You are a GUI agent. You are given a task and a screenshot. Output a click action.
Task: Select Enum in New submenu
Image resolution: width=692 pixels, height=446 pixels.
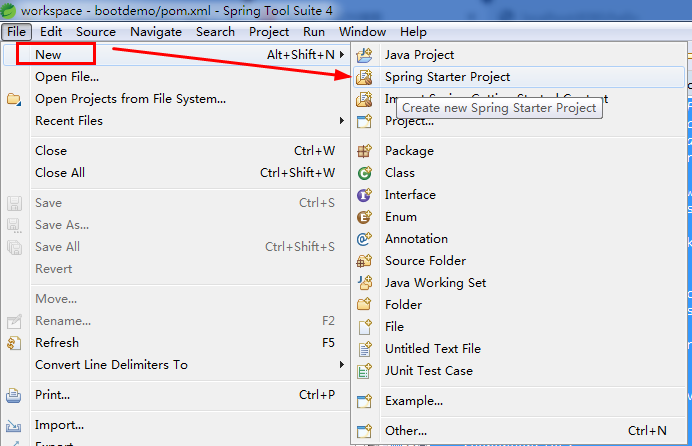pos(519,217)
